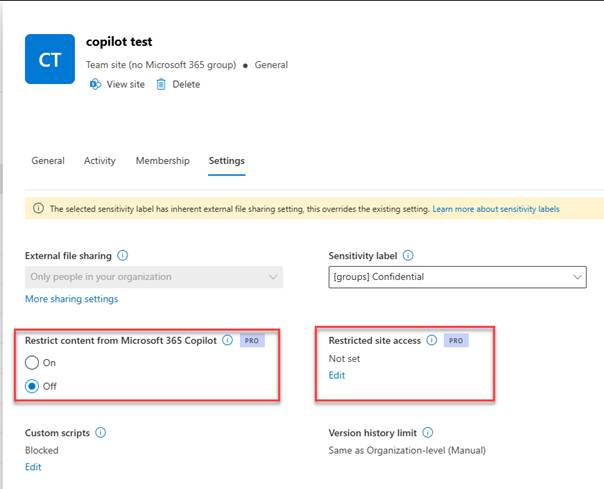Click the trash can Delete icon
604x489 pixels.
pos(161,85)
